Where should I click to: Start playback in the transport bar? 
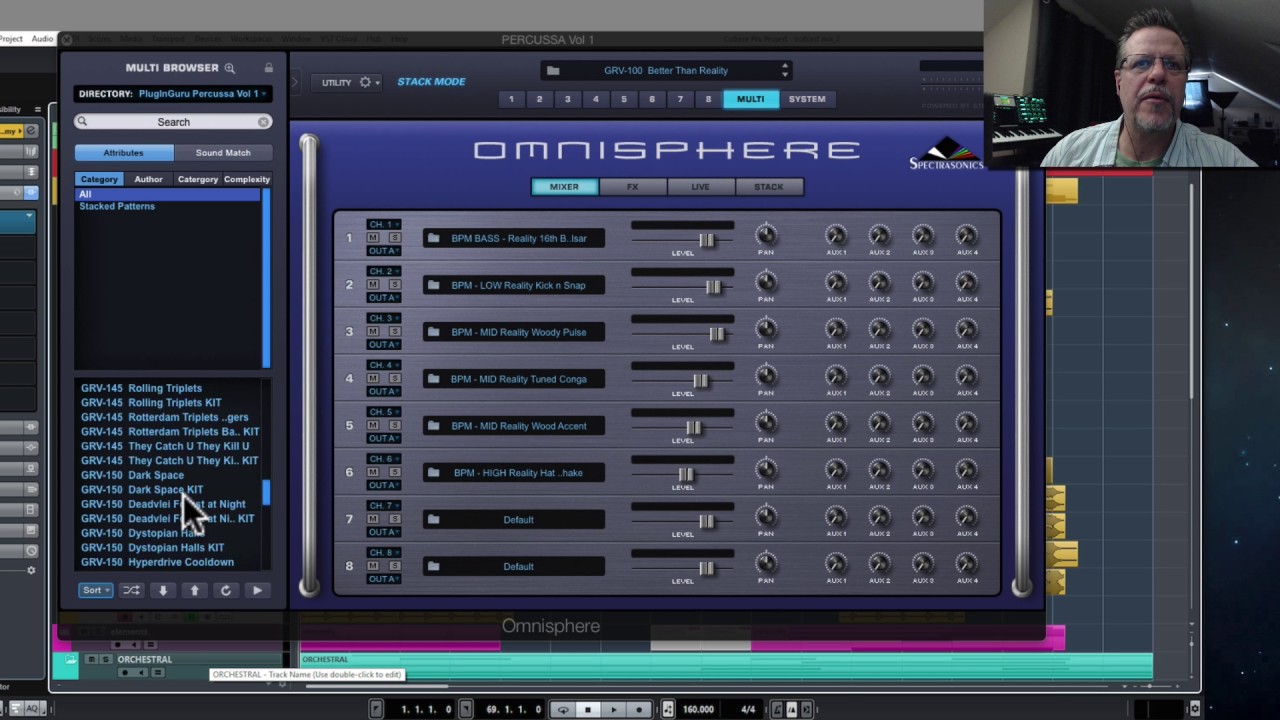coord(614,710)
